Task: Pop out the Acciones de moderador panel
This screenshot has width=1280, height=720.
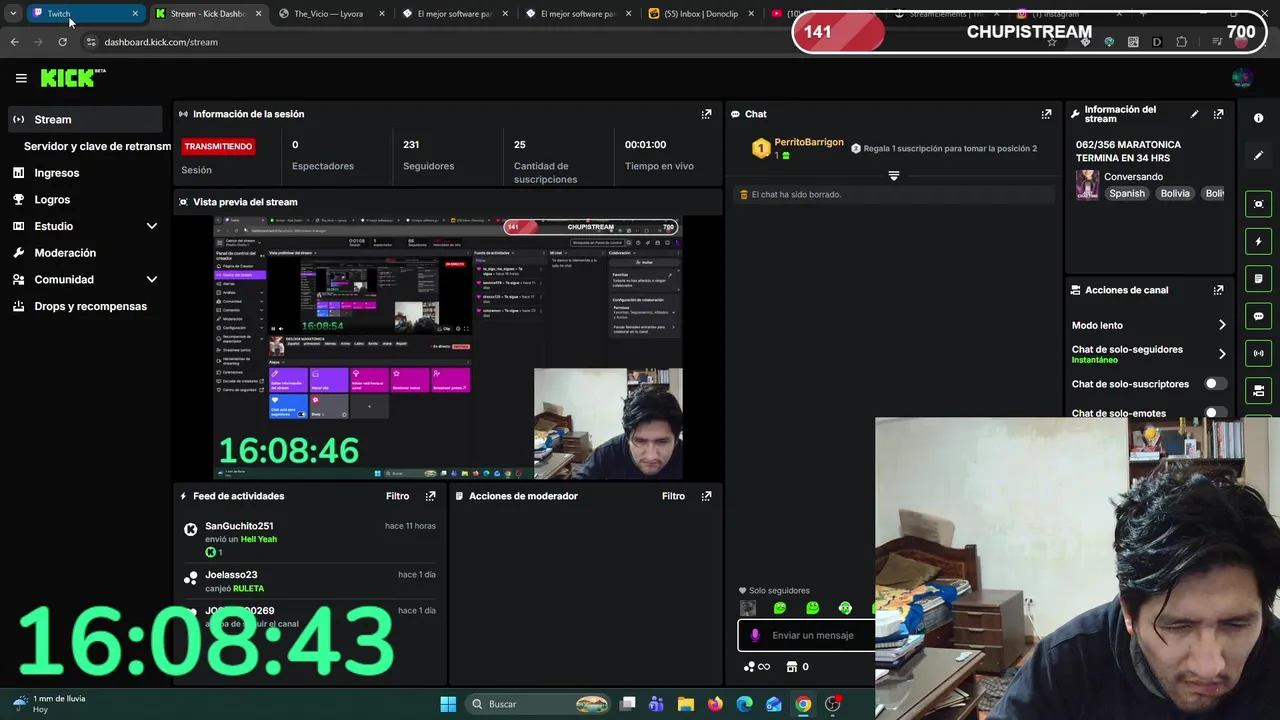Action: pyautogui.click(x=706, y=496)
